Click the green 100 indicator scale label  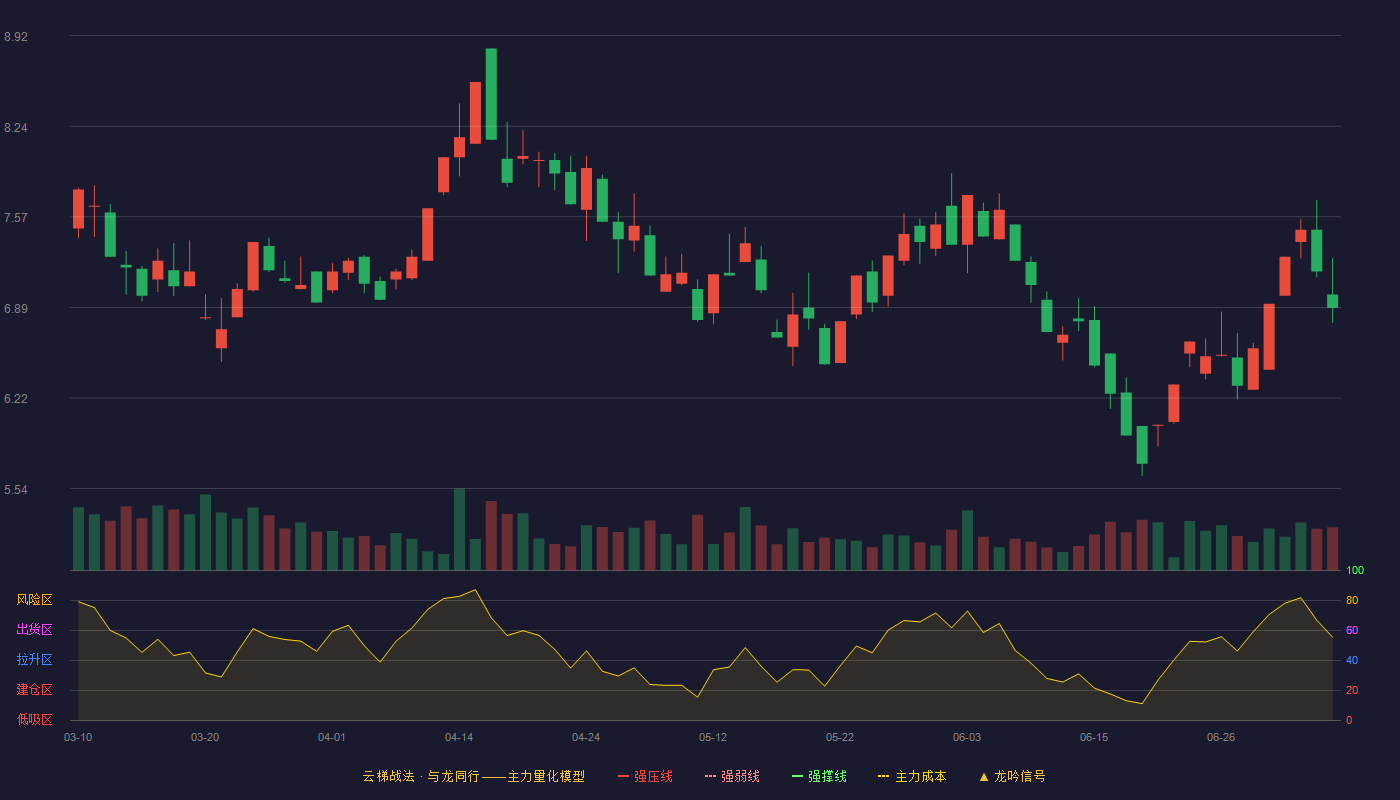tap(1355, 570)
